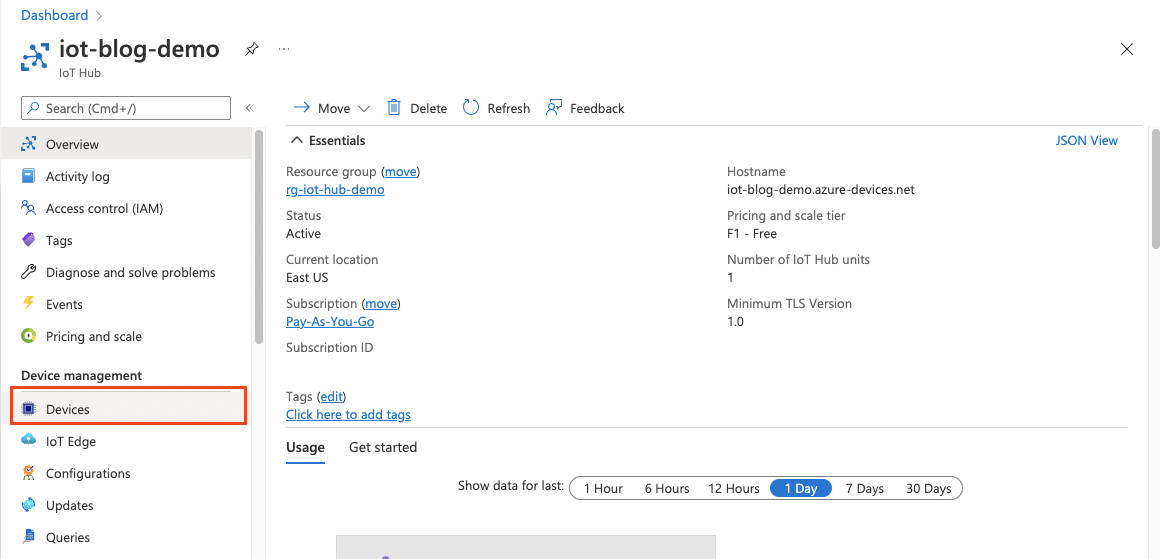This screenshot has width=1160, height=559.
Task: Open the rg-iot-hub-demo resource group link
Action: pyautogui.click(x=335, y=189)
